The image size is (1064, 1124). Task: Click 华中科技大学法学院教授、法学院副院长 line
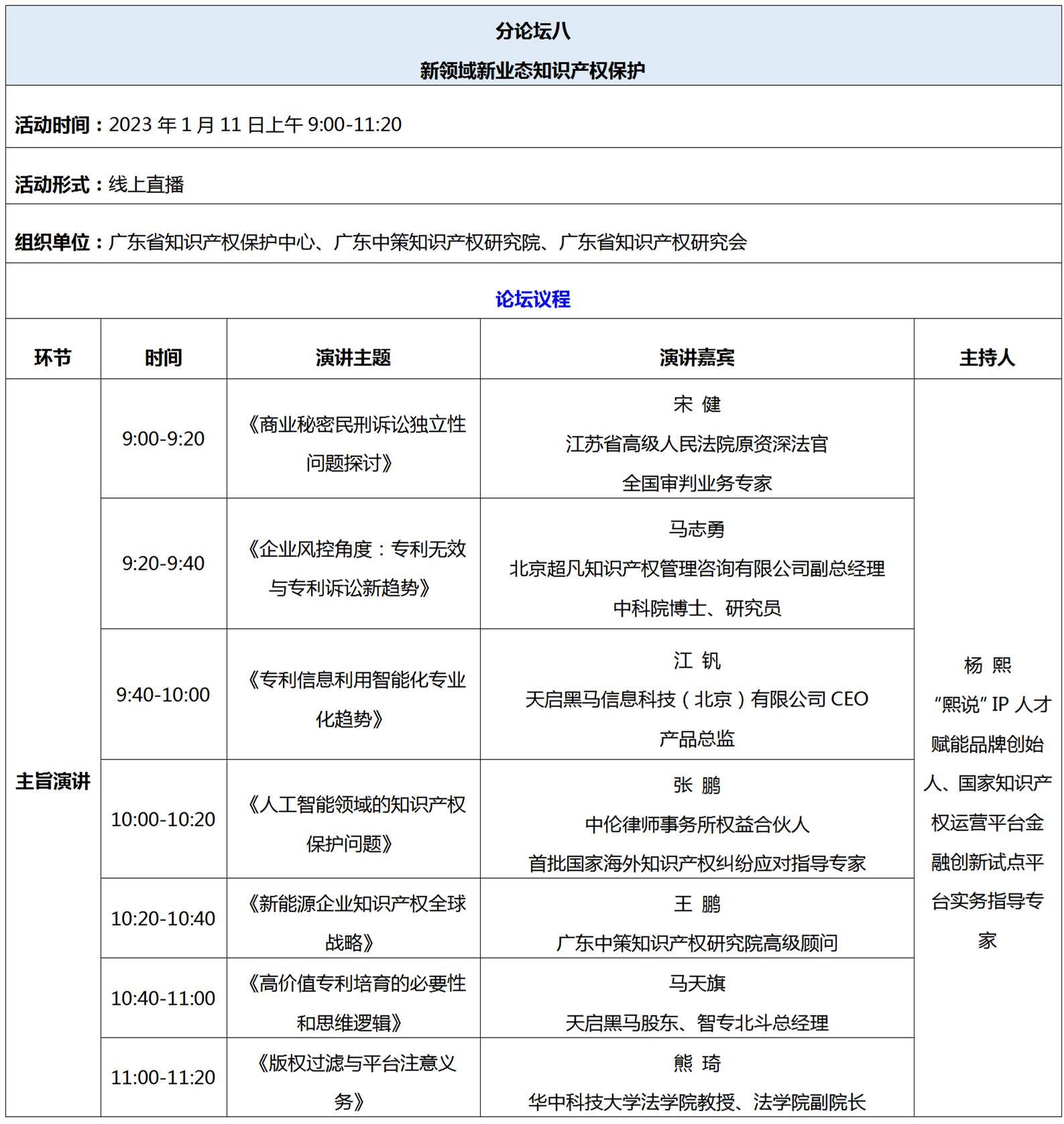(x=697, y=1102)
